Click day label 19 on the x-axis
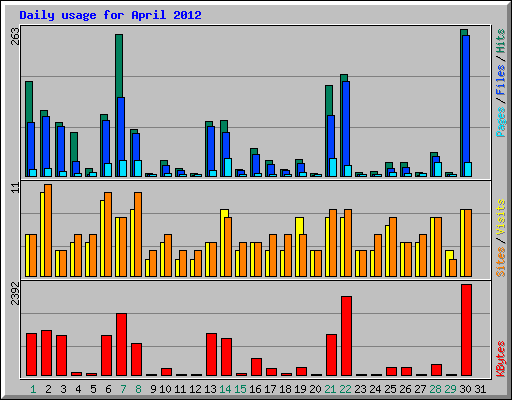512x400 pixels. coord(300,389)
